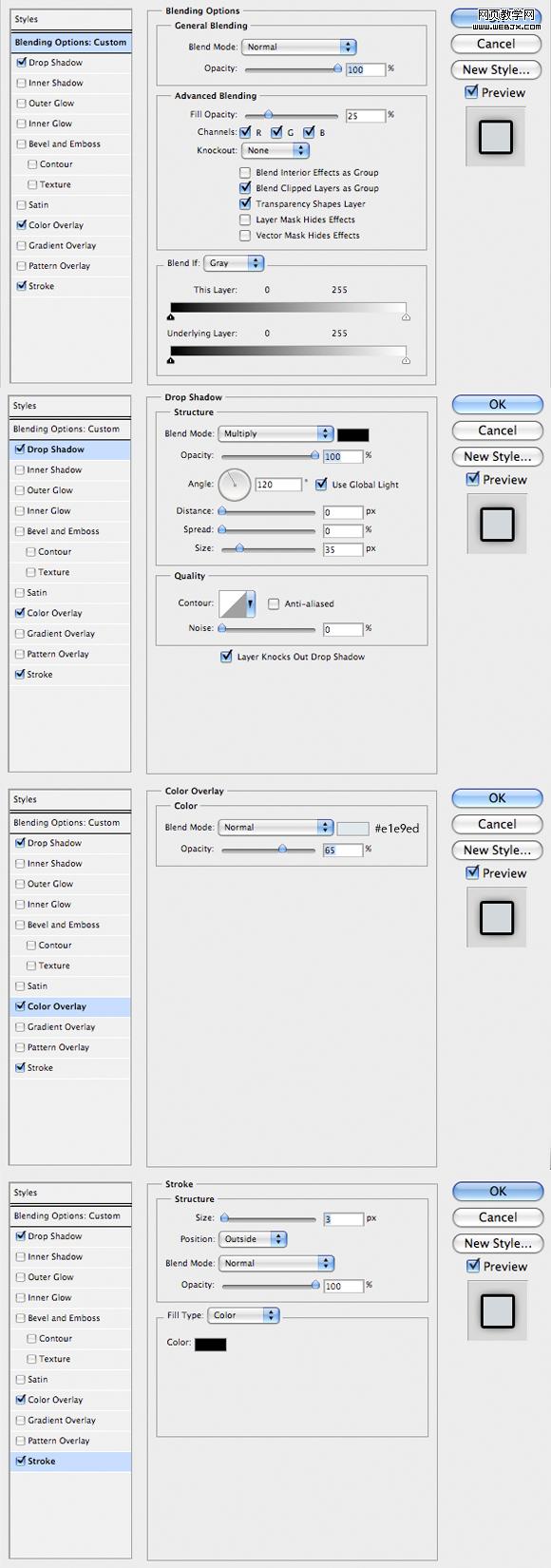Viewport: 551px width, 1568px height.
Task: Toggle channel R checkbox in Advanced Blending
Action: pos(245,132)
